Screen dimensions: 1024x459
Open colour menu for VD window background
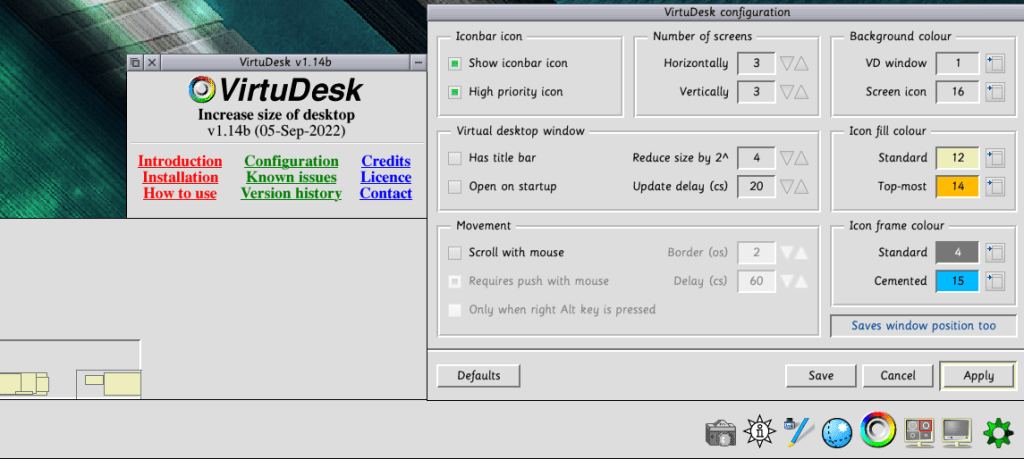(994, 64)
